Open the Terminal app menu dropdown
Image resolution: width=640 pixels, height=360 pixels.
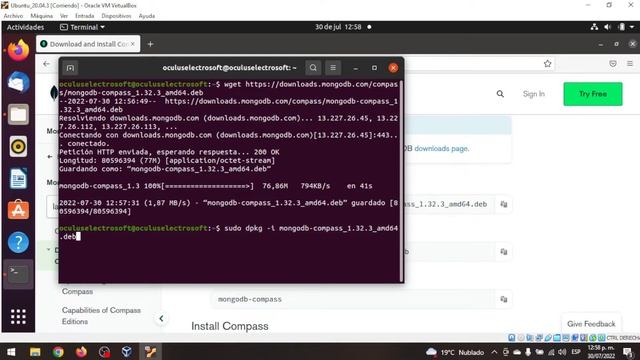coord(82,27)
